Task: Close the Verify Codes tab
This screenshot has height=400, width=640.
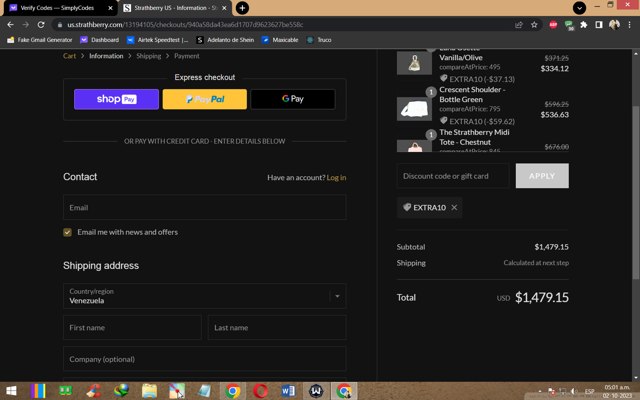Action: pos(110,8)
